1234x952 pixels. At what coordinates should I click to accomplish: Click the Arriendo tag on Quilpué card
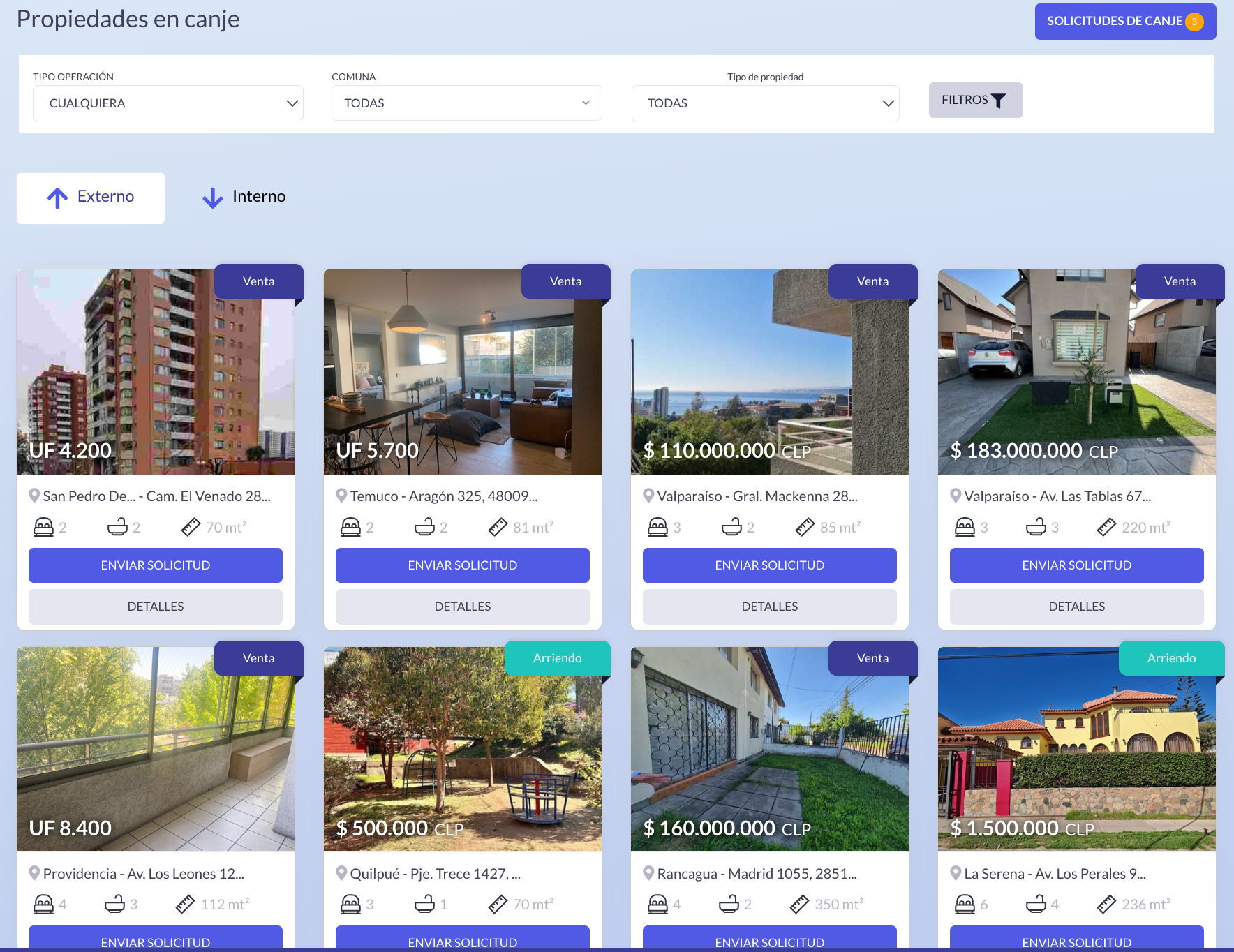point(558,658)
